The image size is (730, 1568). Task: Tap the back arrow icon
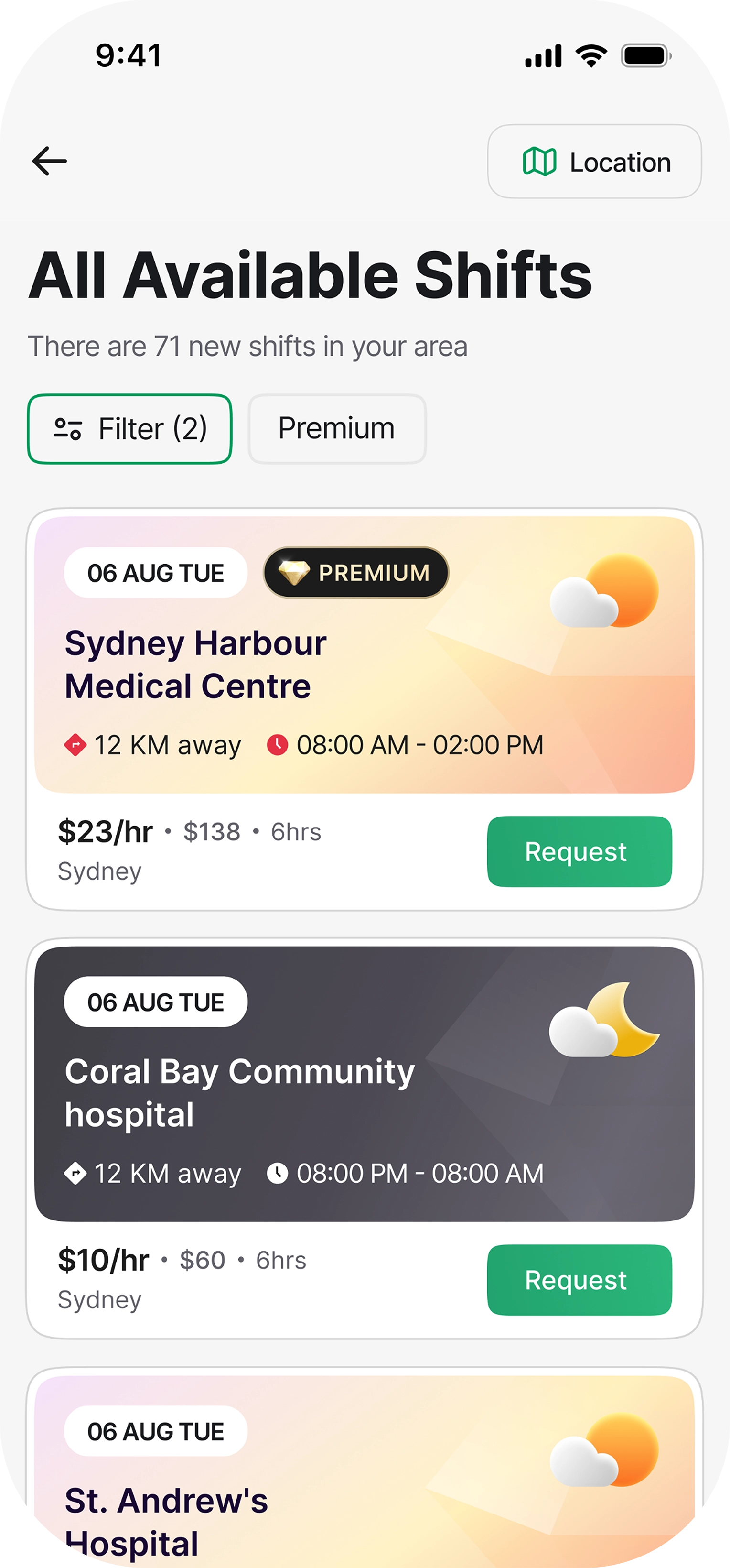[x=49, y=161]
